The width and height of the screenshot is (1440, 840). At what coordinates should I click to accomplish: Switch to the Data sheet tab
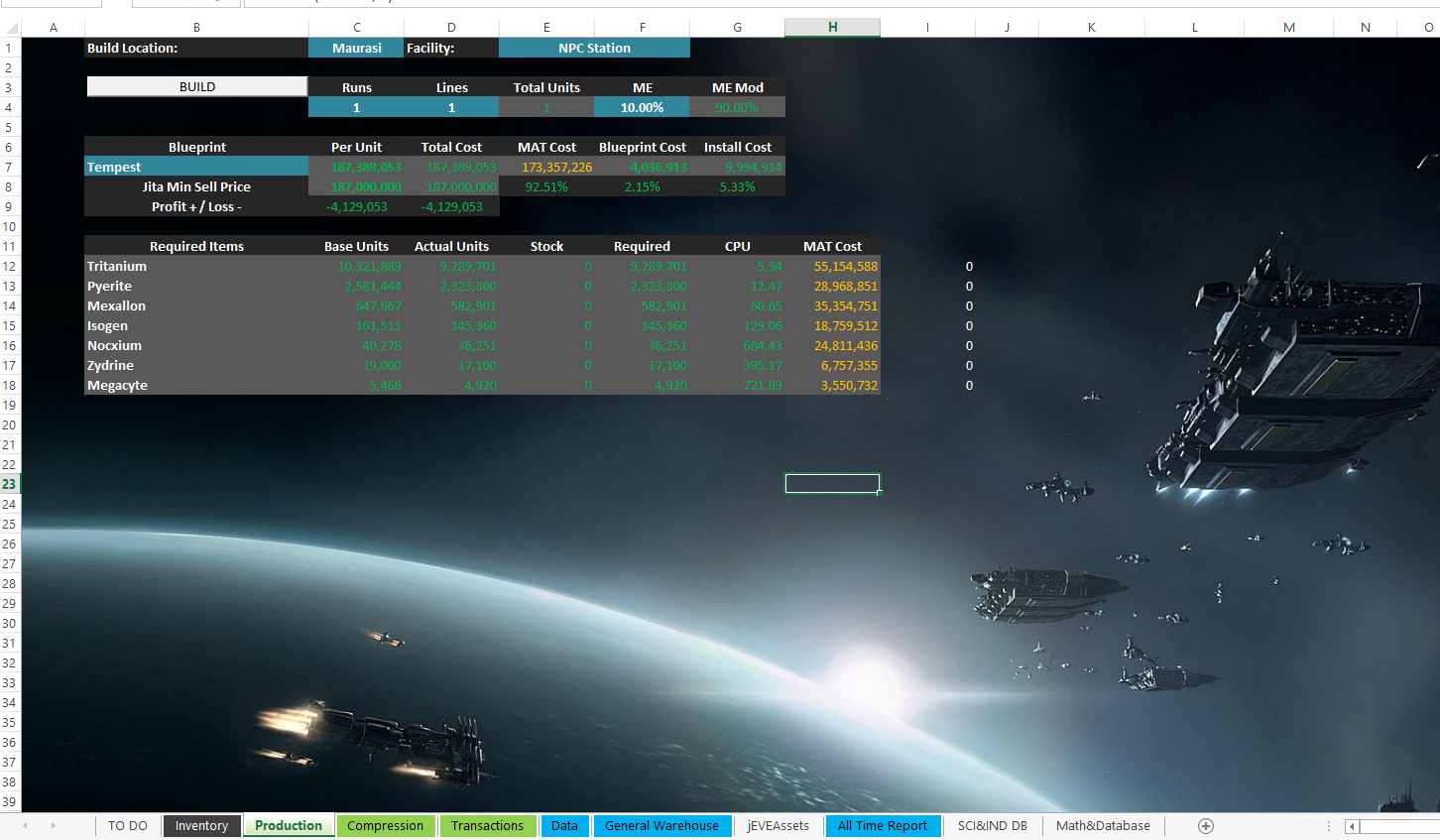[x=564, y=826]
